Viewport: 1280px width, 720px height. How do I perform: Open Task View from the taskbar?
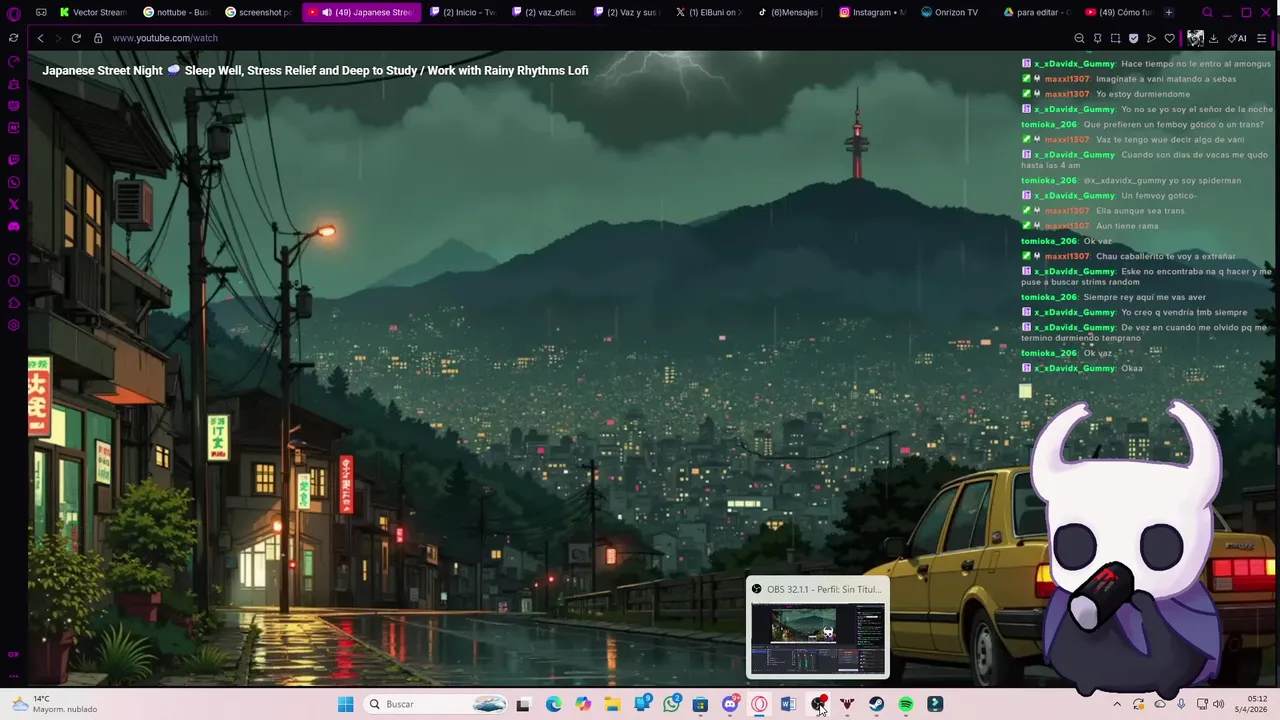point(523,704)
